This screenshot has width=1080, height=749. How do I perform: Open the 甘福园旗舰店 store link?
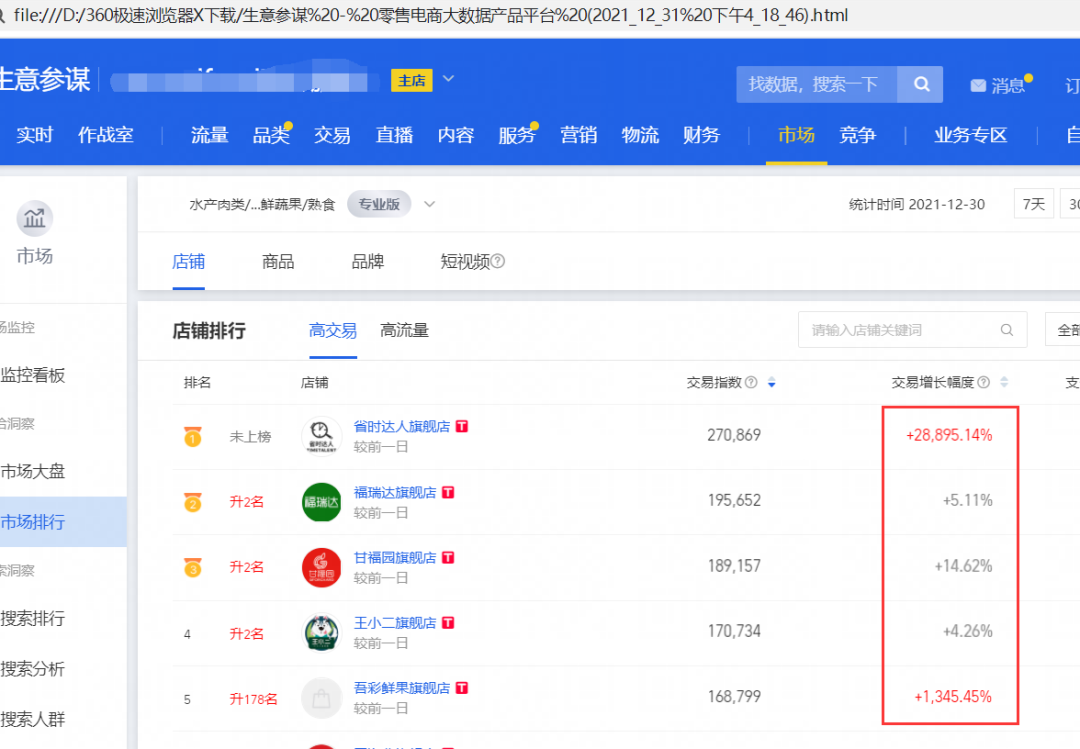tap(395, 557)
